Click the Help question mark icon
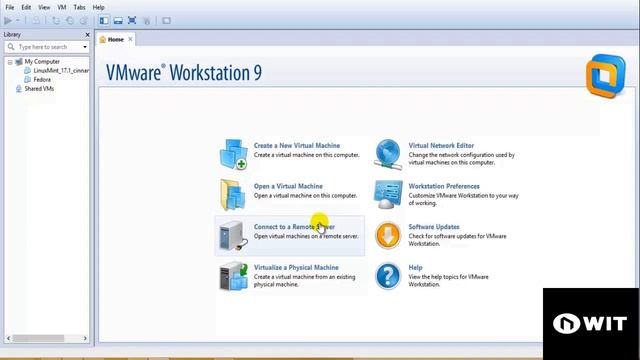 coord(388,276)
